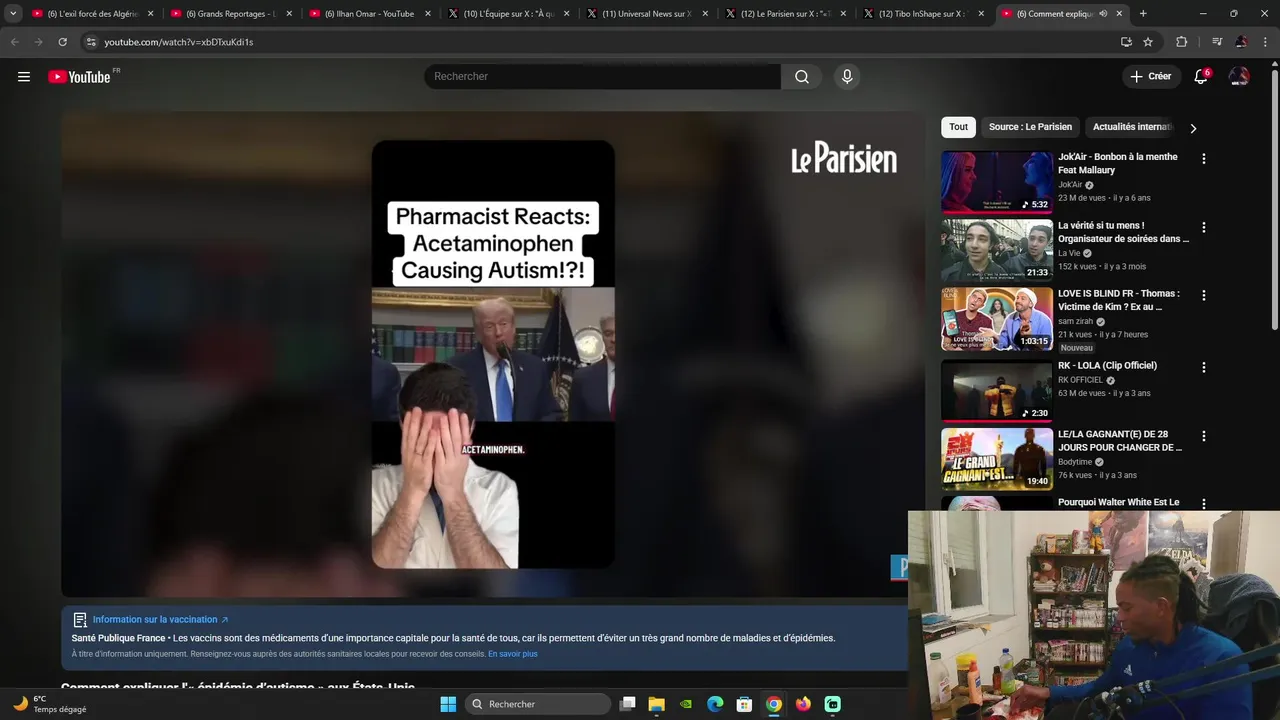Click the install app icon in address bar

pos(1126,42)
